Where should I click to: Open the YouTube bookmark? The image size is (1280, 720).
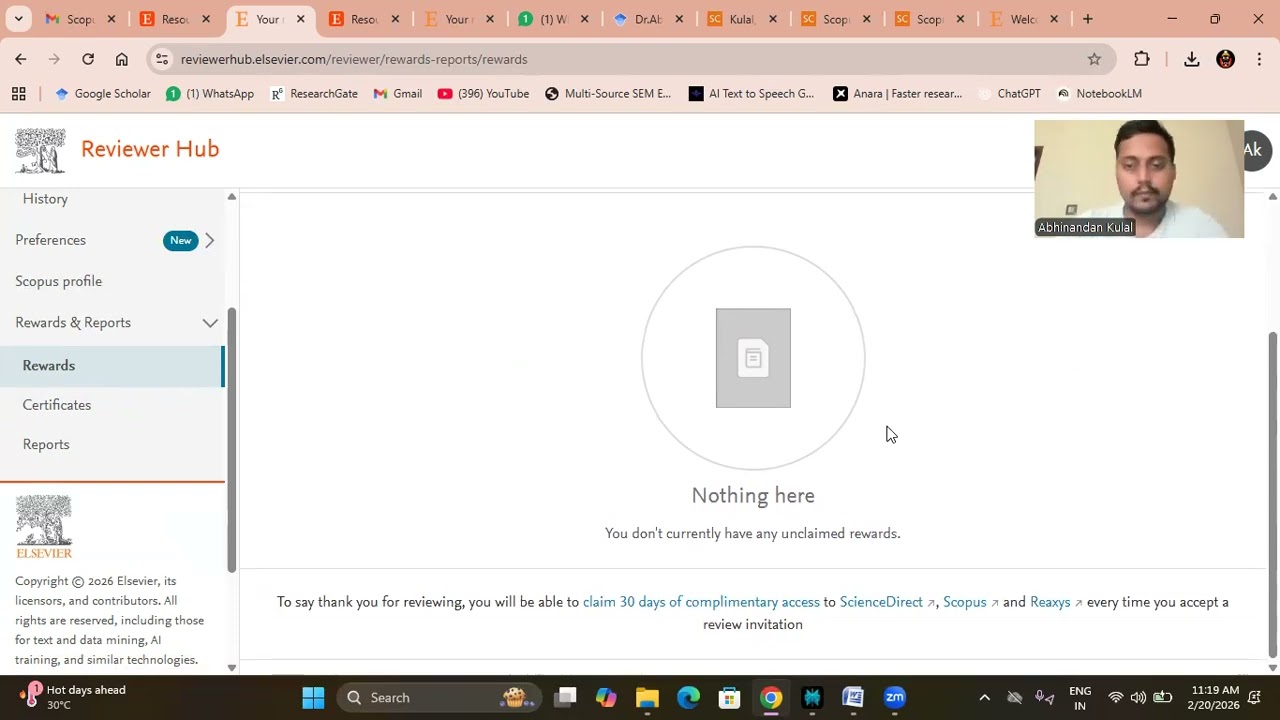pyautogui.click(x=483, y=93)
